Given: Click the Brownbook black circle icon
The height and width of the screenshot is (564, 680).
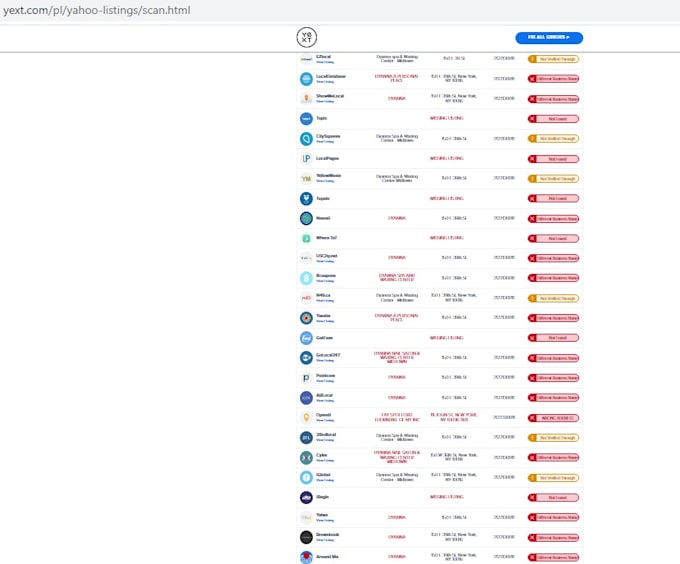Looking at the screenshot, I should click(306, 538).
